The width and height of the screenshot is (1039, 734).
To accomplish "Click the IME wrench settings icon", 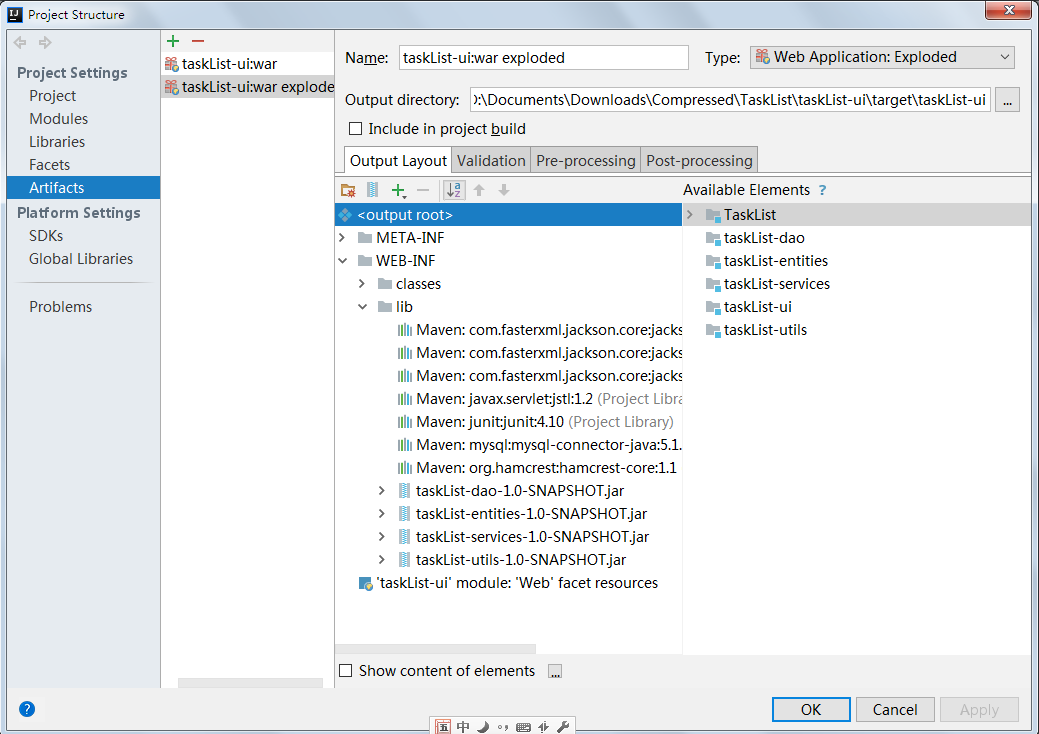I will [x=563, y=727].
